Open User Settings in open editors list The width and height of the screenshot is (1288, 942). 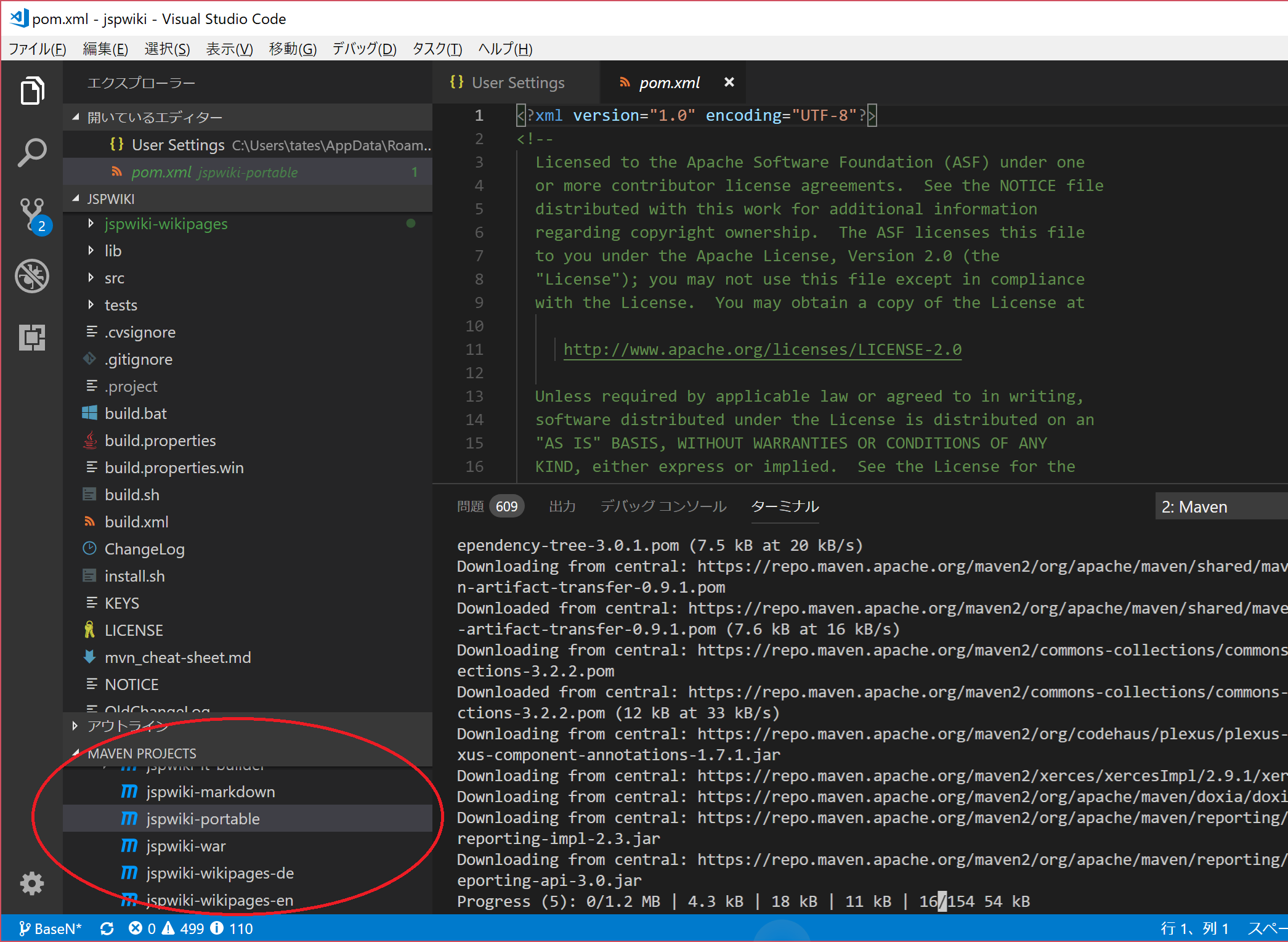click(248, 145)
